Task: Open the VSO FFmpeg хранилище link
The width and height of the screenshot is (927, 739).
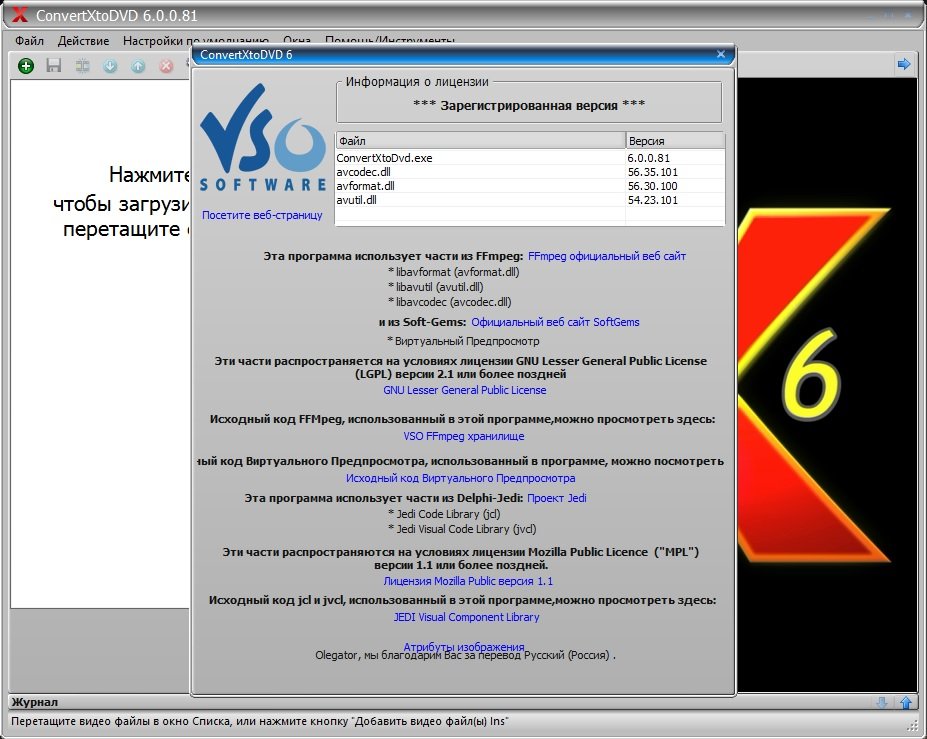Action: [464, 436]
